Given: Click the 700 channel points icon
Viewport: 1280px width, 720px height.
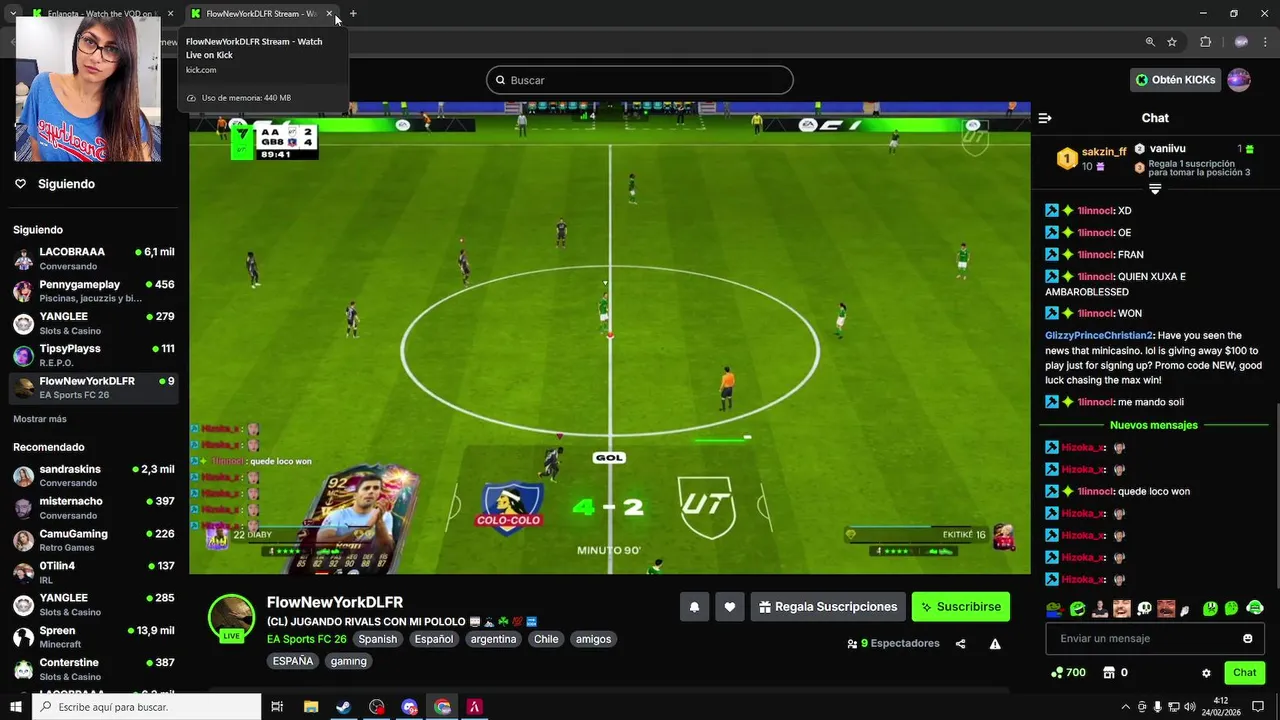Looking at the screenshot, I should point(1057,673).
